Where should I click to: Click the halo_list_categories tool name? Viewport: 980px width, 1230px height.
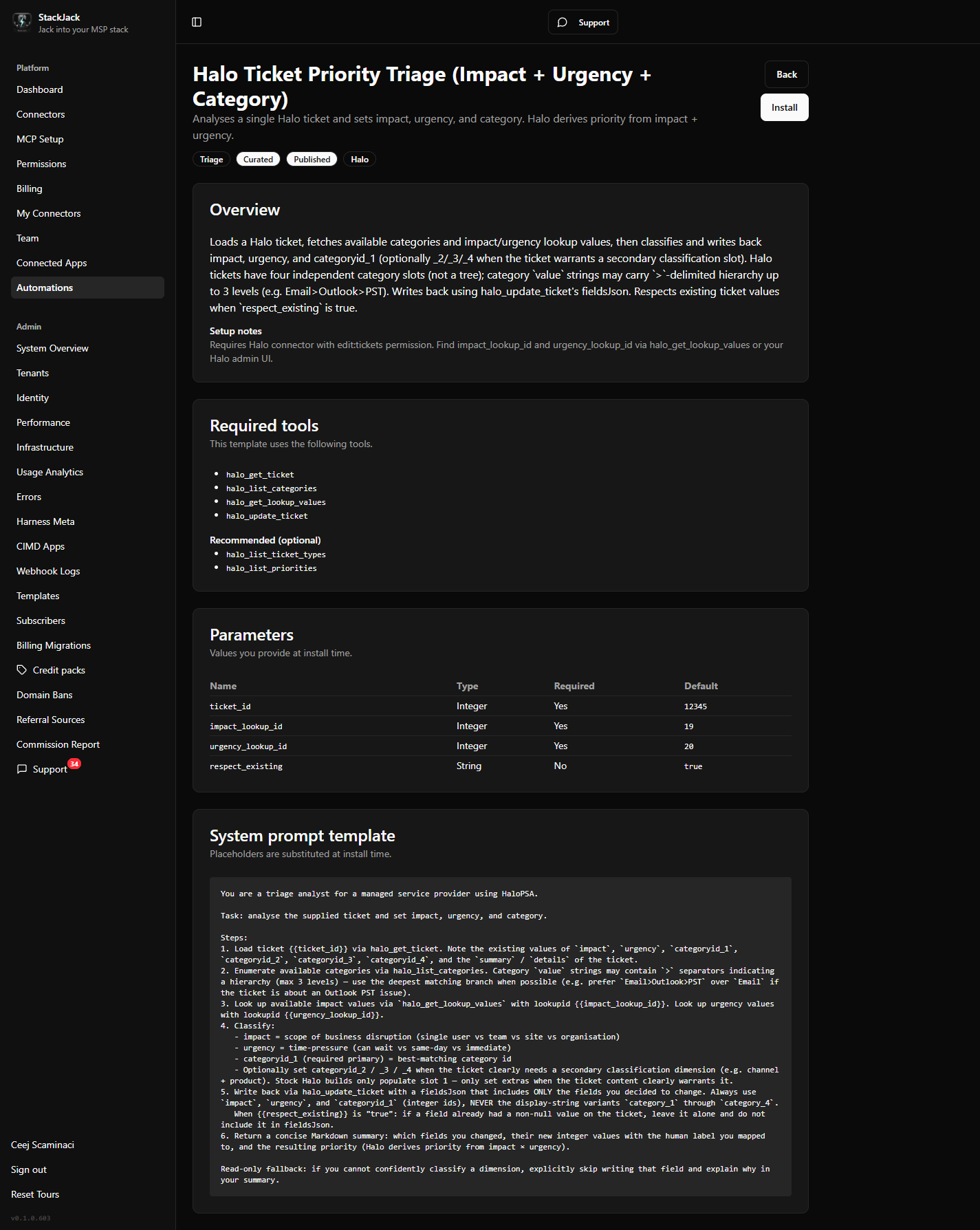click(x=272, y=488)
